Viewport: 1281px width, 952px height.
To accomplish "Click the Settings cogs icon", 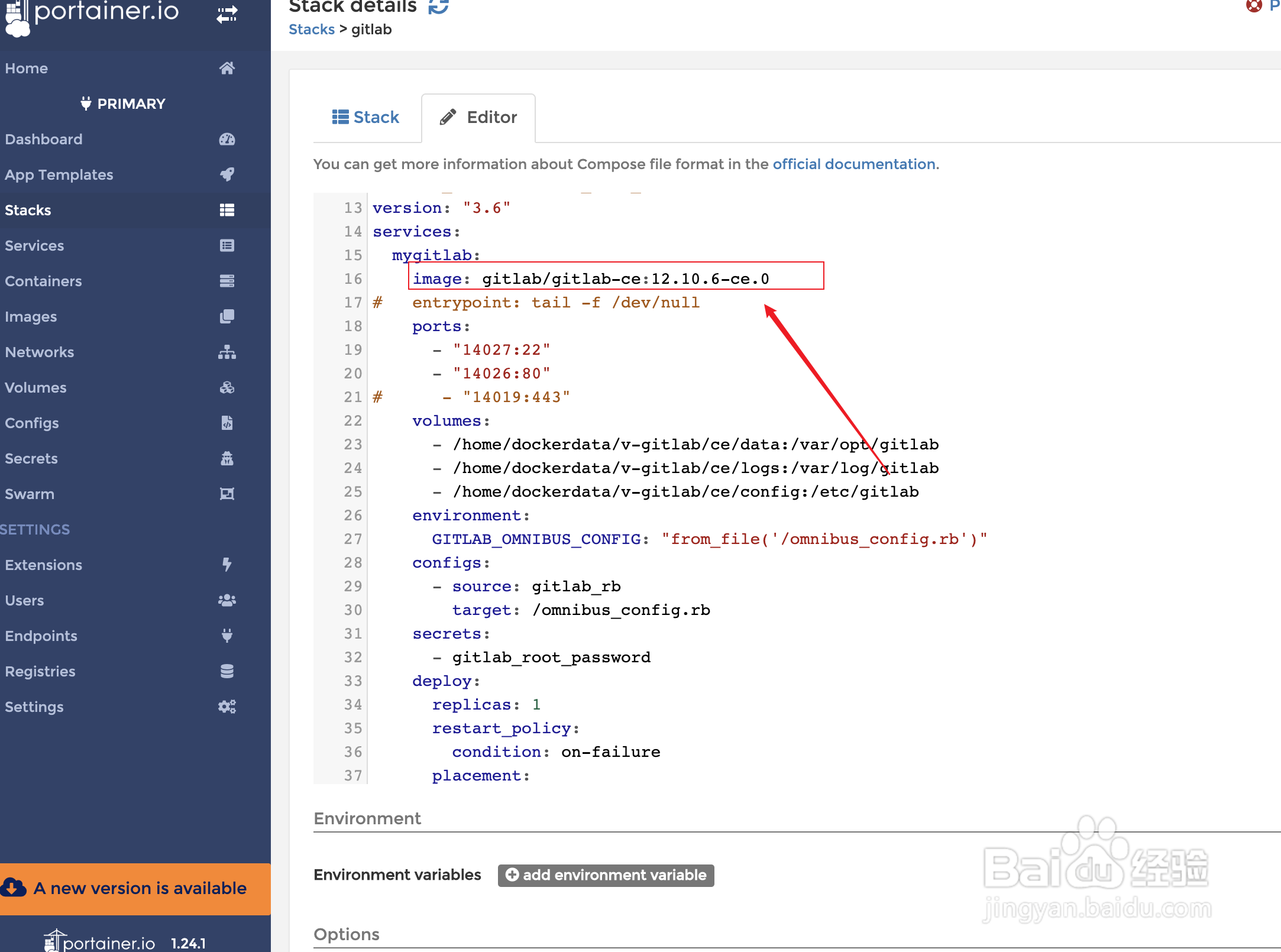I will point(227,707).
